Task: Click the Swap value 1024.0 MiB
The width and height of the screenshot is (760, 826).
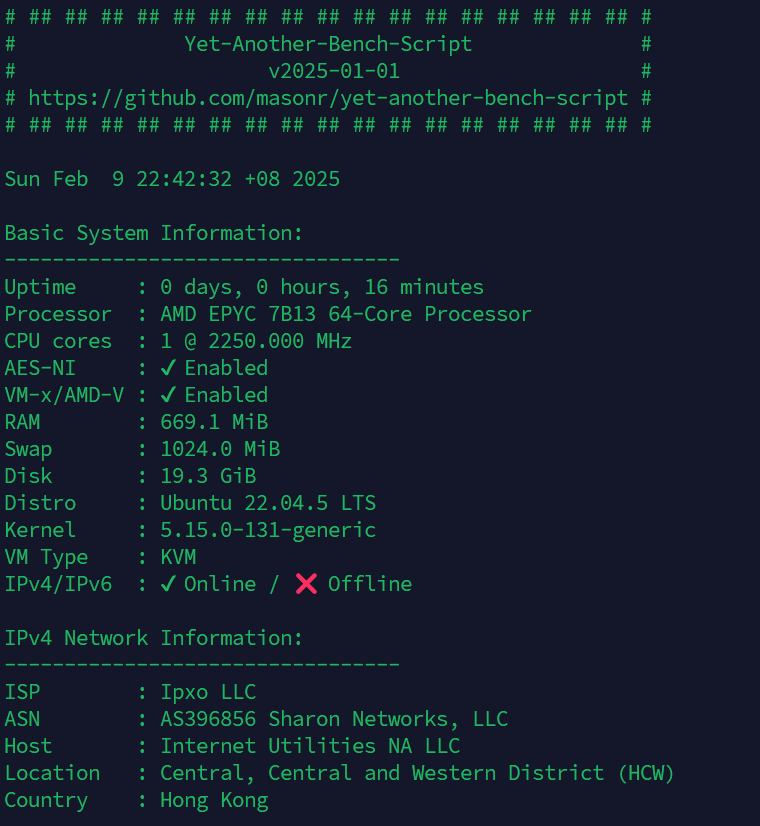Action: (220, 449)
